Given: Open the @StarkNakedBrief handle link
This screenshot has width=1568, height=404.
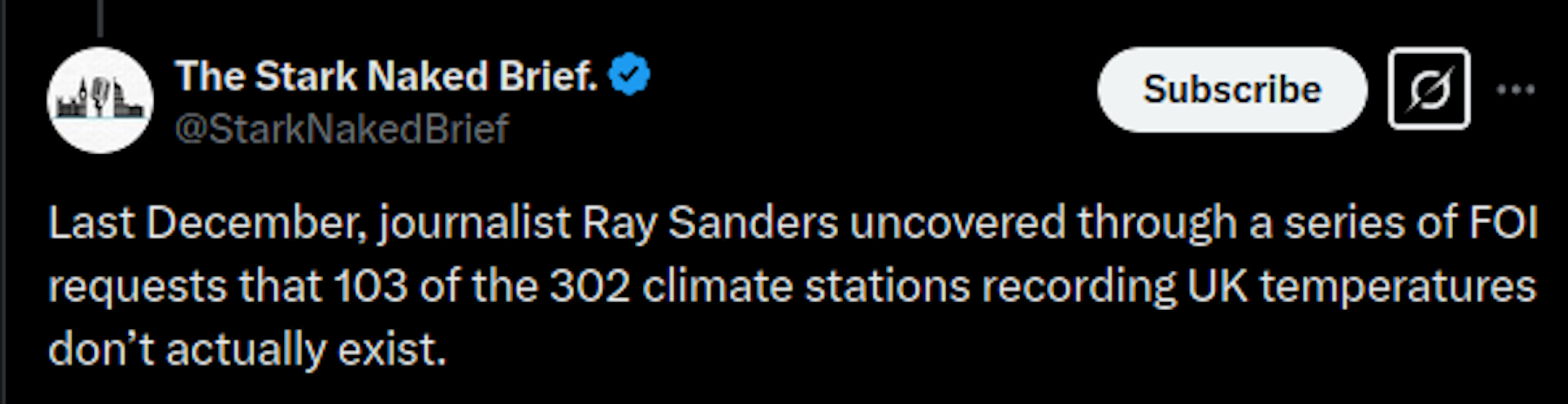Looking at the screenshot, I should coord(341,130).
